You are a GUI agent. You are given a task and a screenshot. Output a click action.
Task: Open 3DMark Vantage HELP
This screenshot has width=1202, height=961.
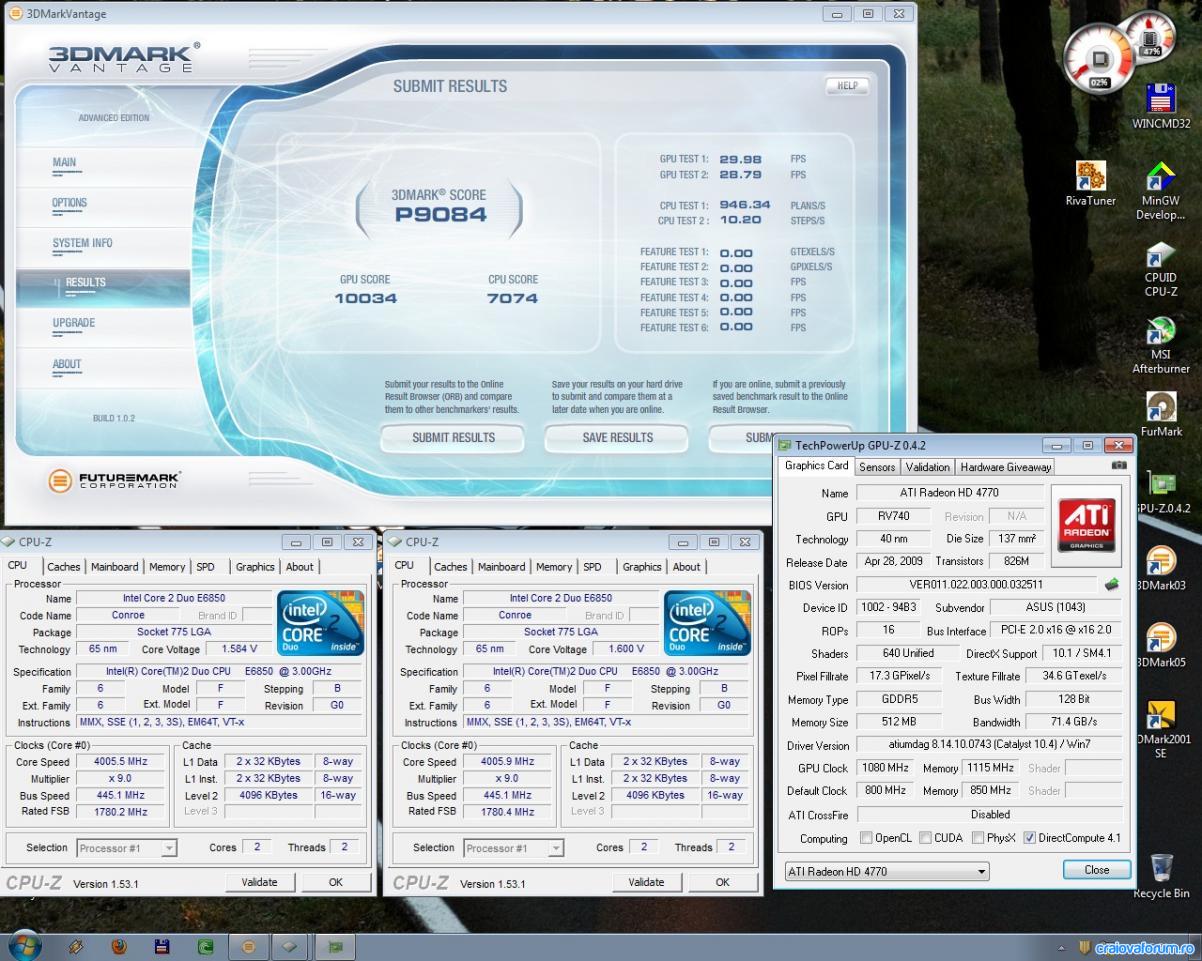tap(847, 86)
